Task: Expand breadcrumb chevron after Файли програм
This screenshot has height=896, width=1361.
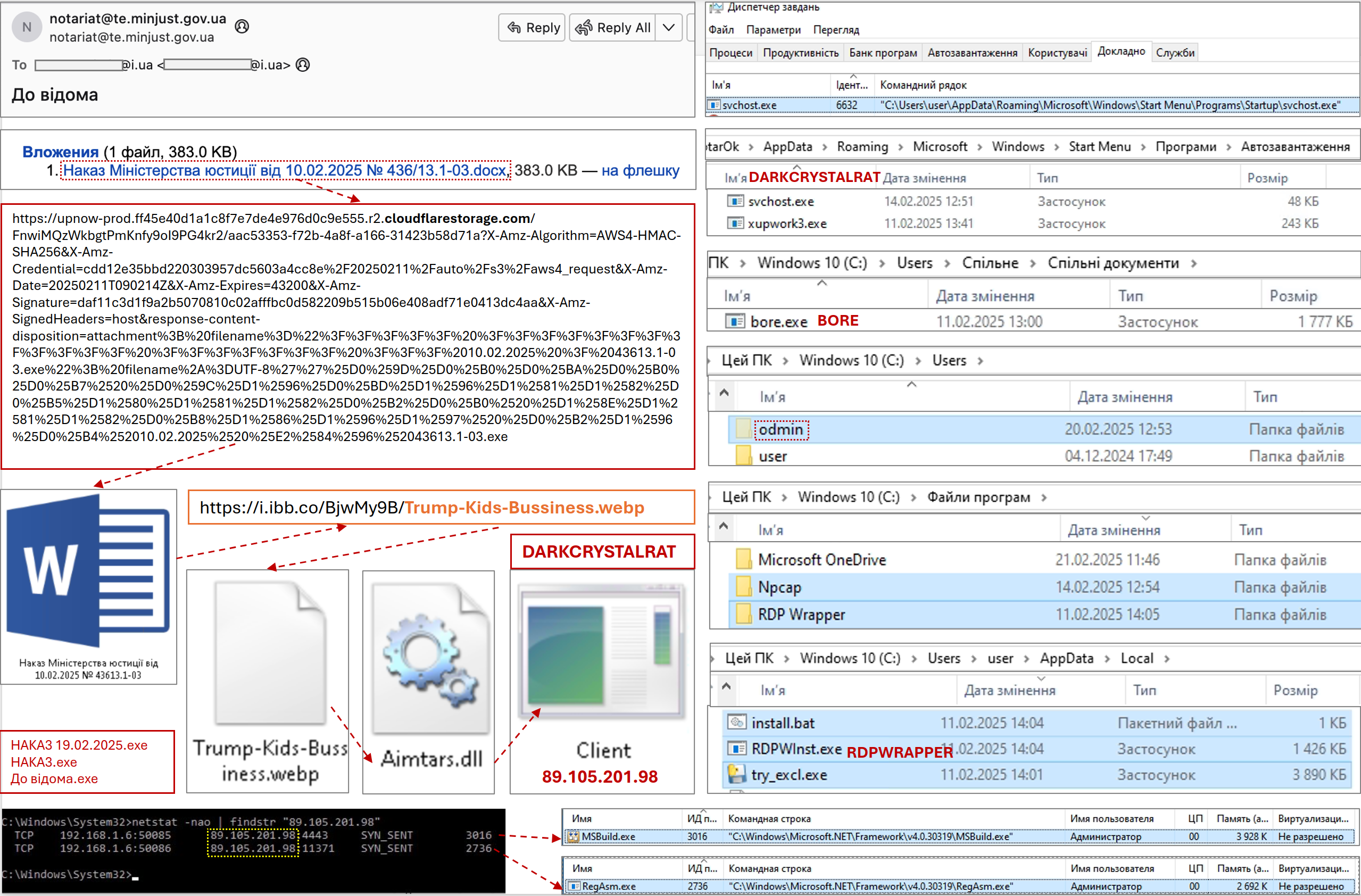Action: pyautogui.click(x=1044, y=497)
